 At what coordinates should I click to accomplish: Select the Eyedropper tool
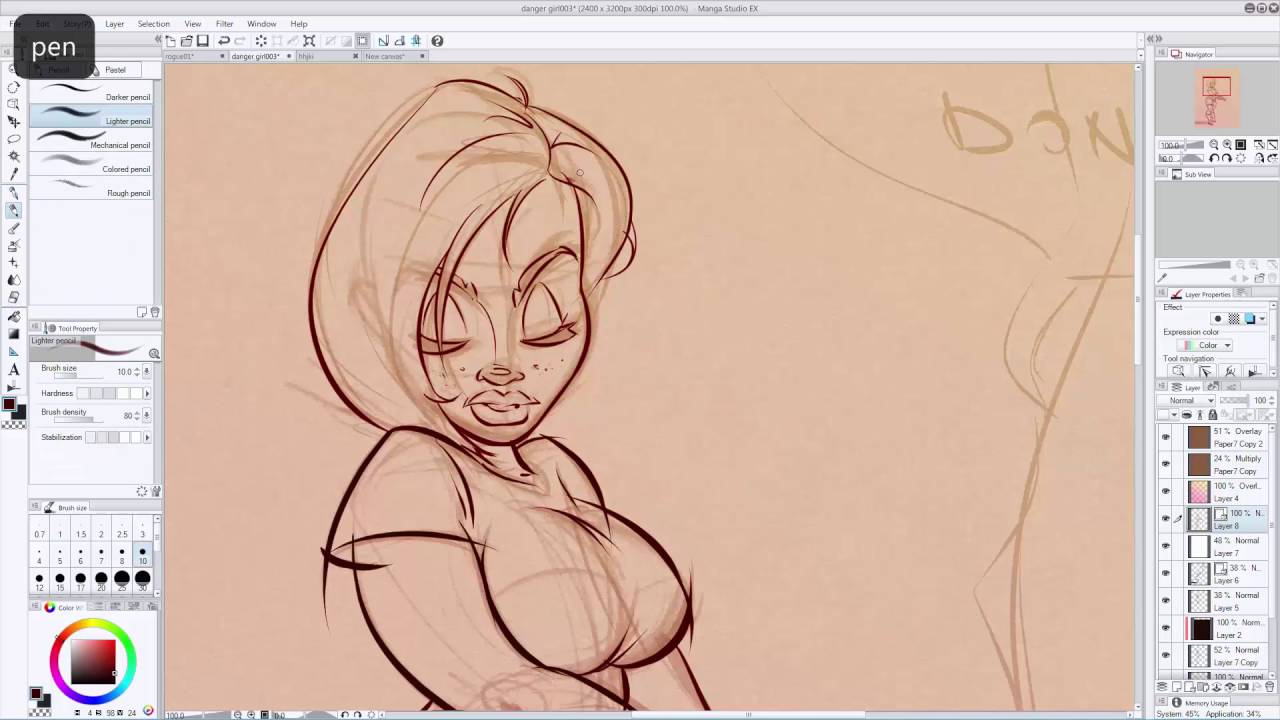click(x=14, y=172)
